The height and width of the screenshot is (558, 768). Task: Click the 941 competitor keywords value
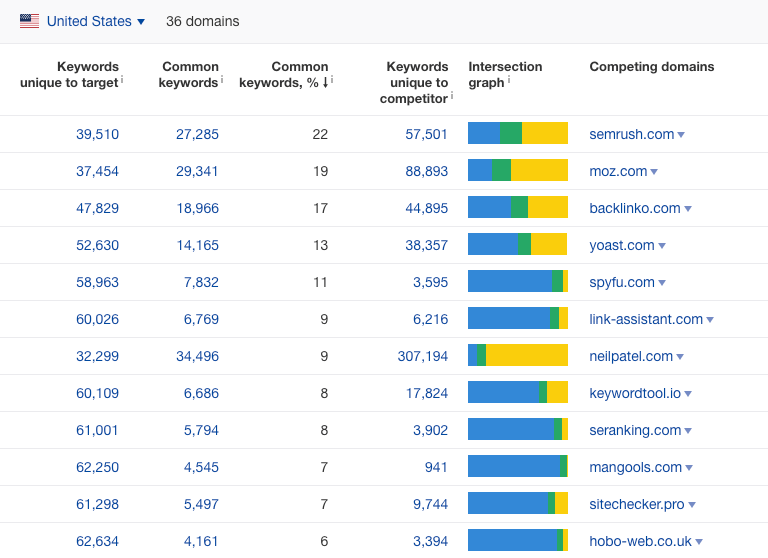[436, 467]
